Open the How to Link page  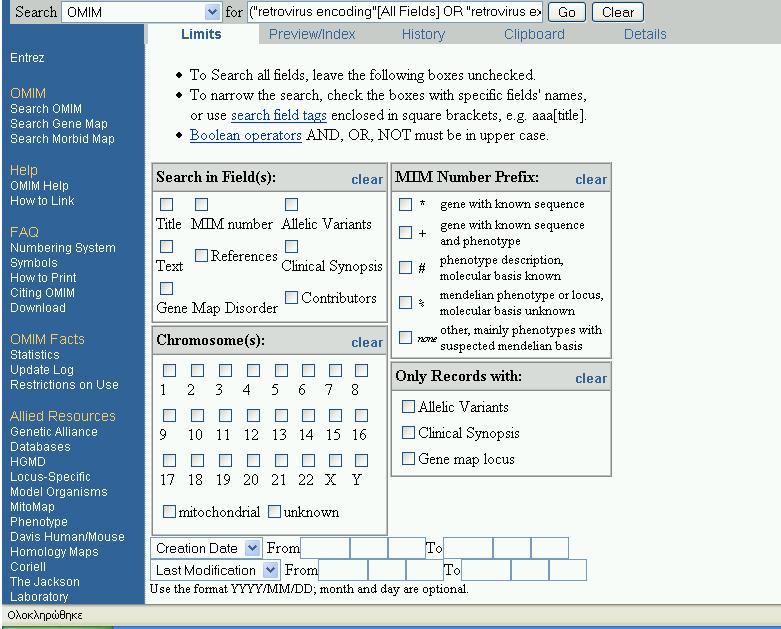pos(42,201)
